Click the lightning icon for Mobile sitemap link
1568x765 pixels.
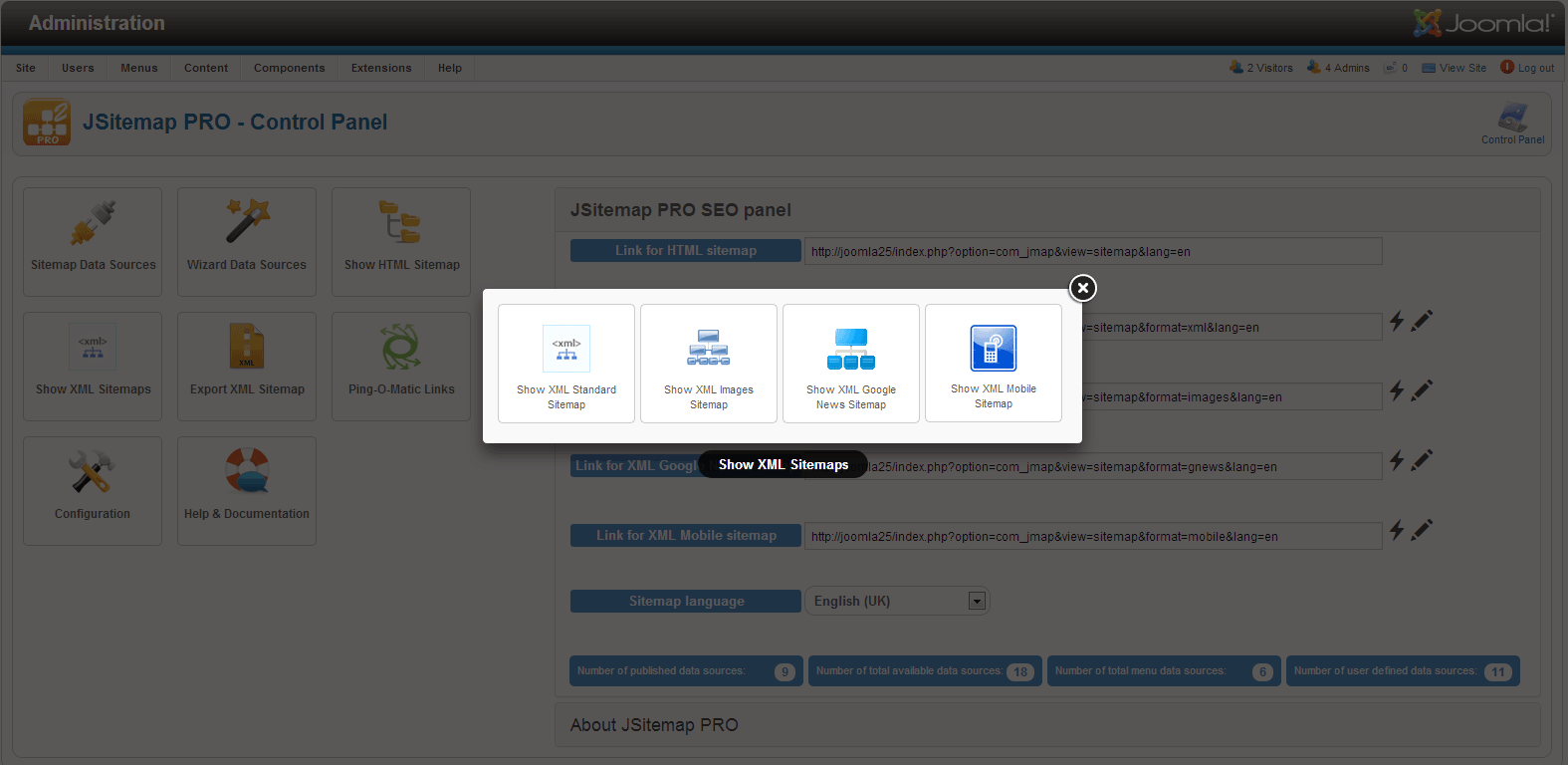1397,530
